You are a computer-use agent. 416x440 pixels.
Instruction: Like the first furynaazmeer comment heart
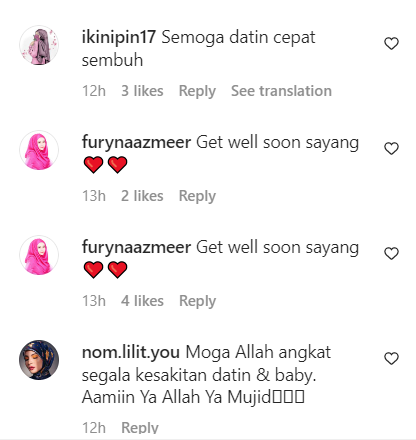[391, 149]
